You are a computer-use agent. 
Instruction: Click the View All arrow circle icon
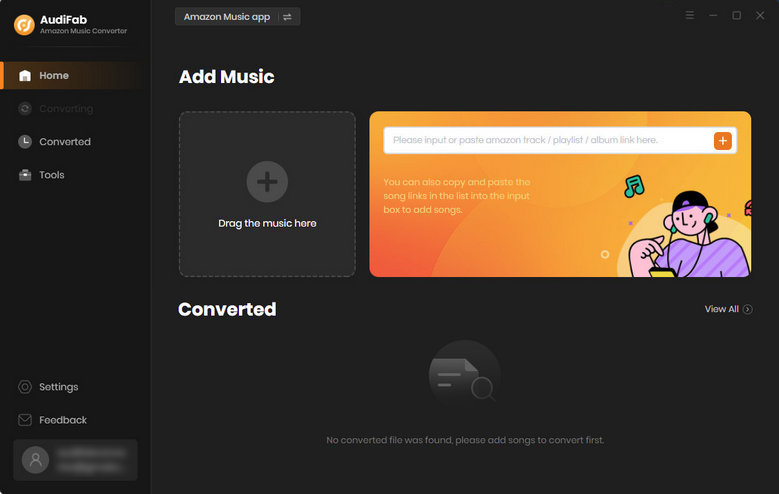(747, 309)
